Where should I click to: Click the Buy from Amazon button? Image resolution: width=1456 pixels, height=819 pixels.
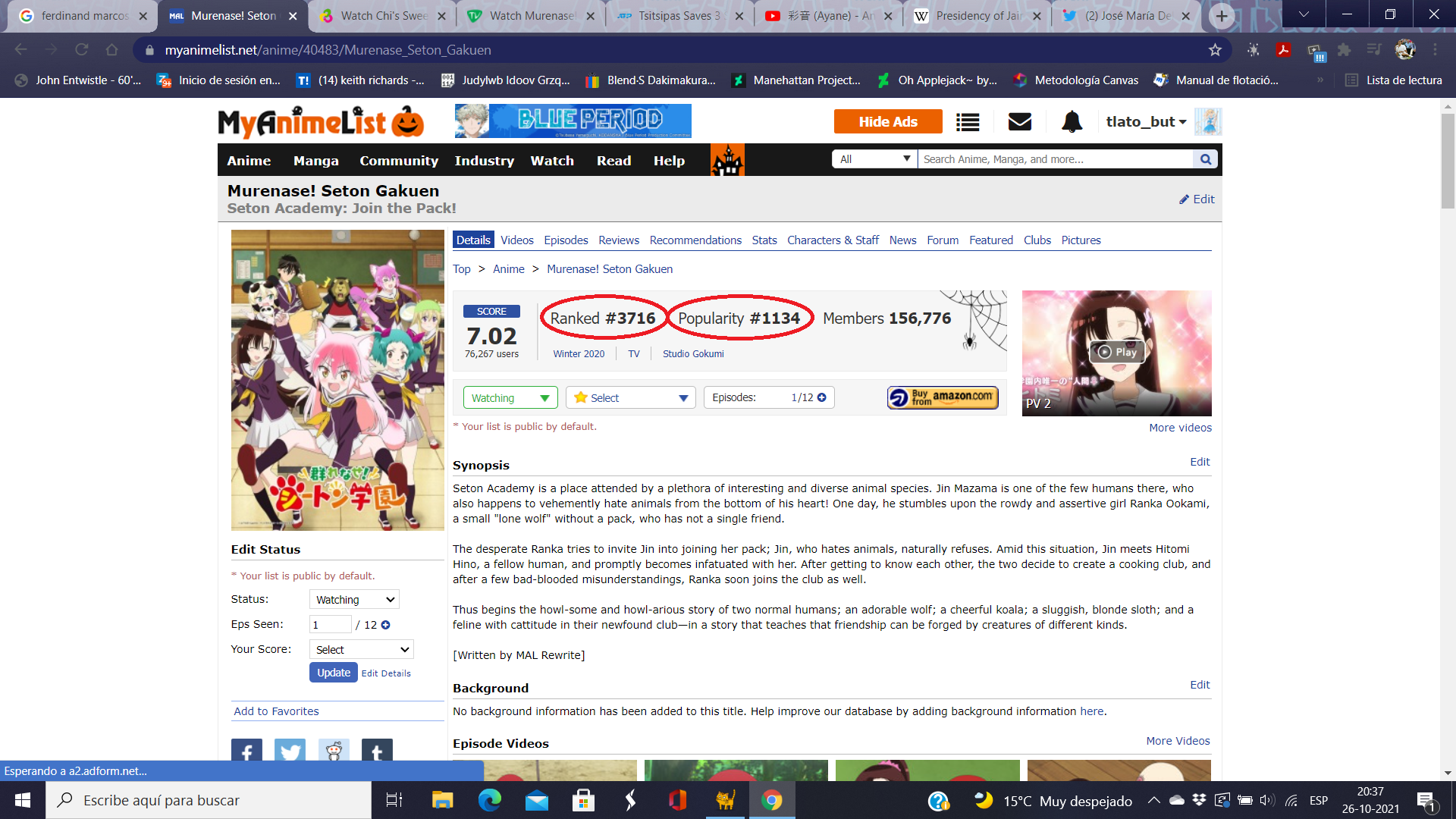pyautogui.click(x=943, y=397)
